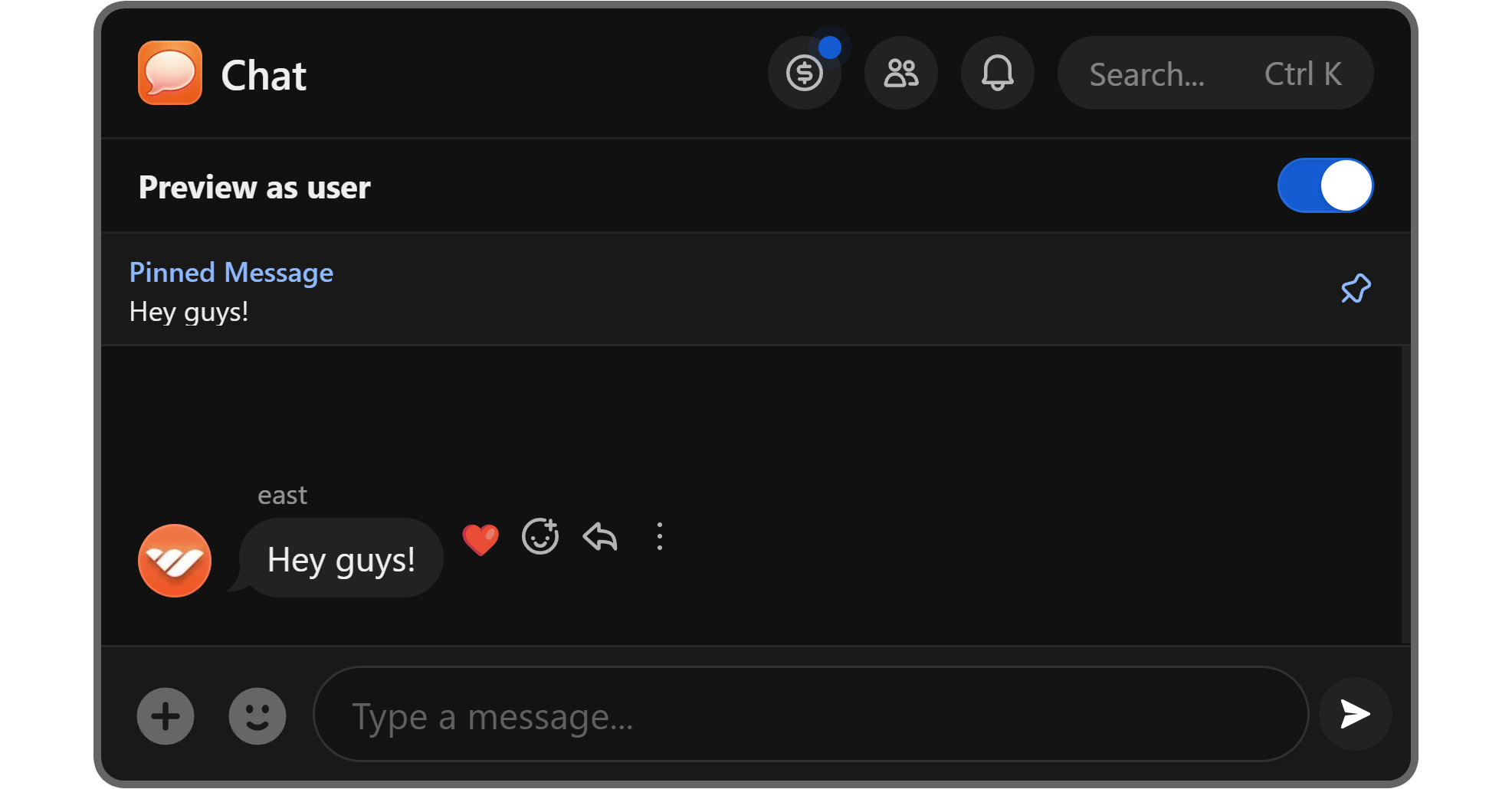Click the plus attachment button
The image size is (1512, 789).
click(166, 715)
